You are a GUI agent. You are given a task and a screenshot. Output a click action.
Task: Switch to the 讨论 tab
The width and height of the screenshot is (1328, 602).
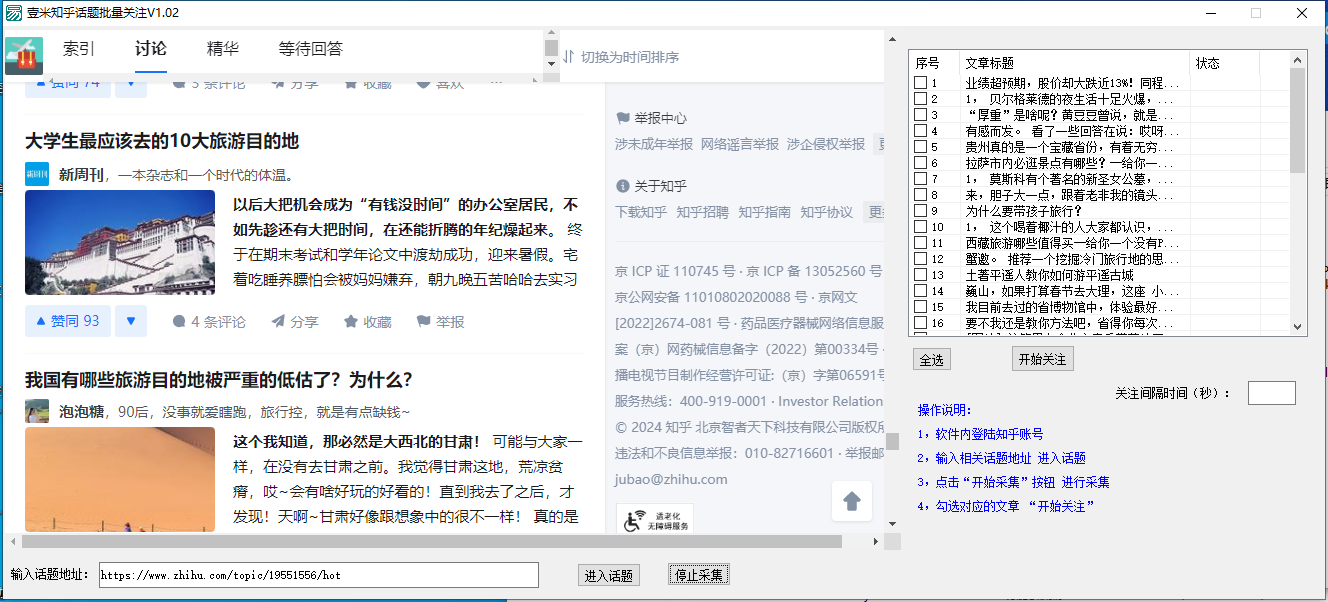(151, 49)
